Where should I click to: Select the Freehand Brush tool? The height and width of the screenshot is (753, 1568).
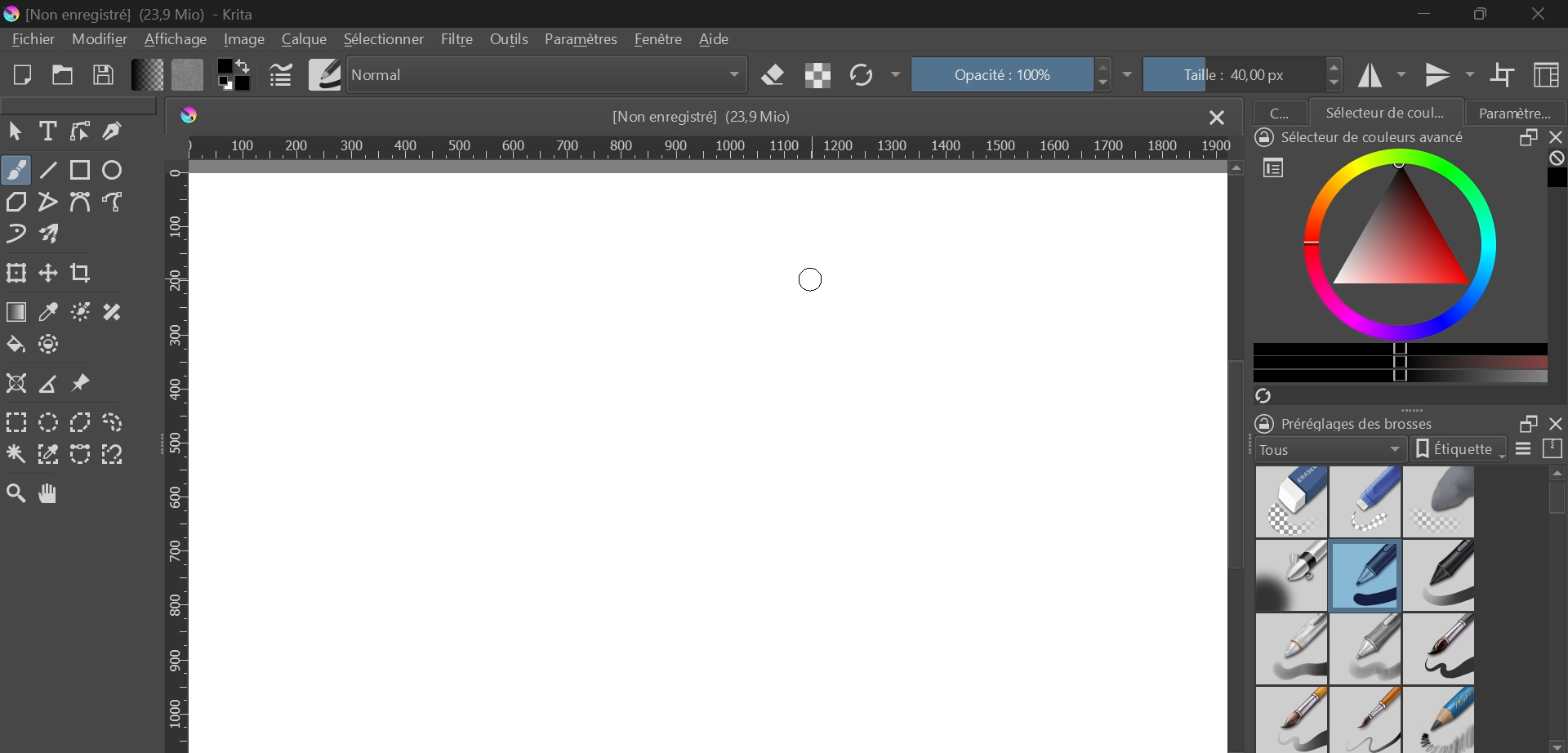16,170
